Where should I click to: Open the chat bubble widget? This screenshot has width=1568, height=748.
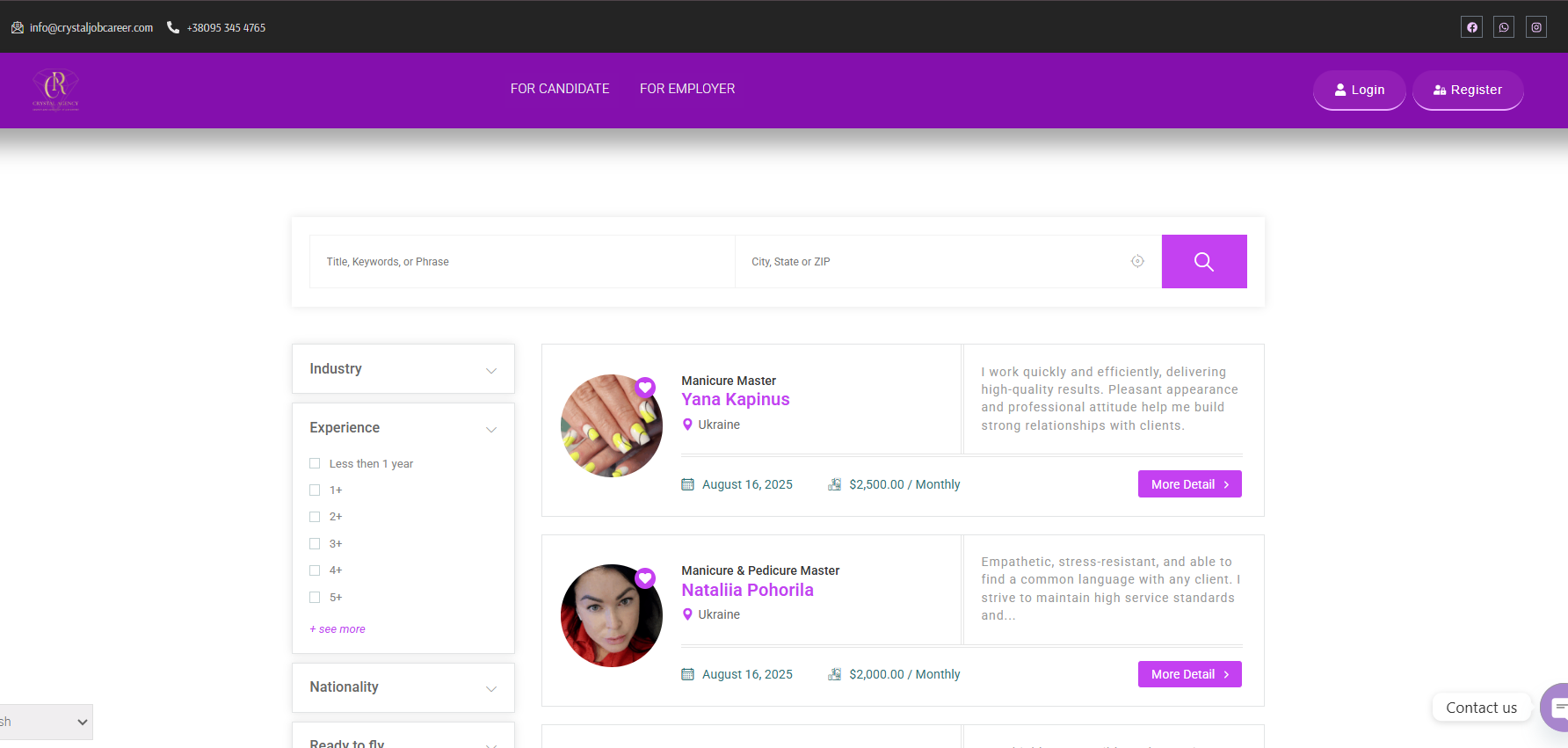[x=1557, y=707]
